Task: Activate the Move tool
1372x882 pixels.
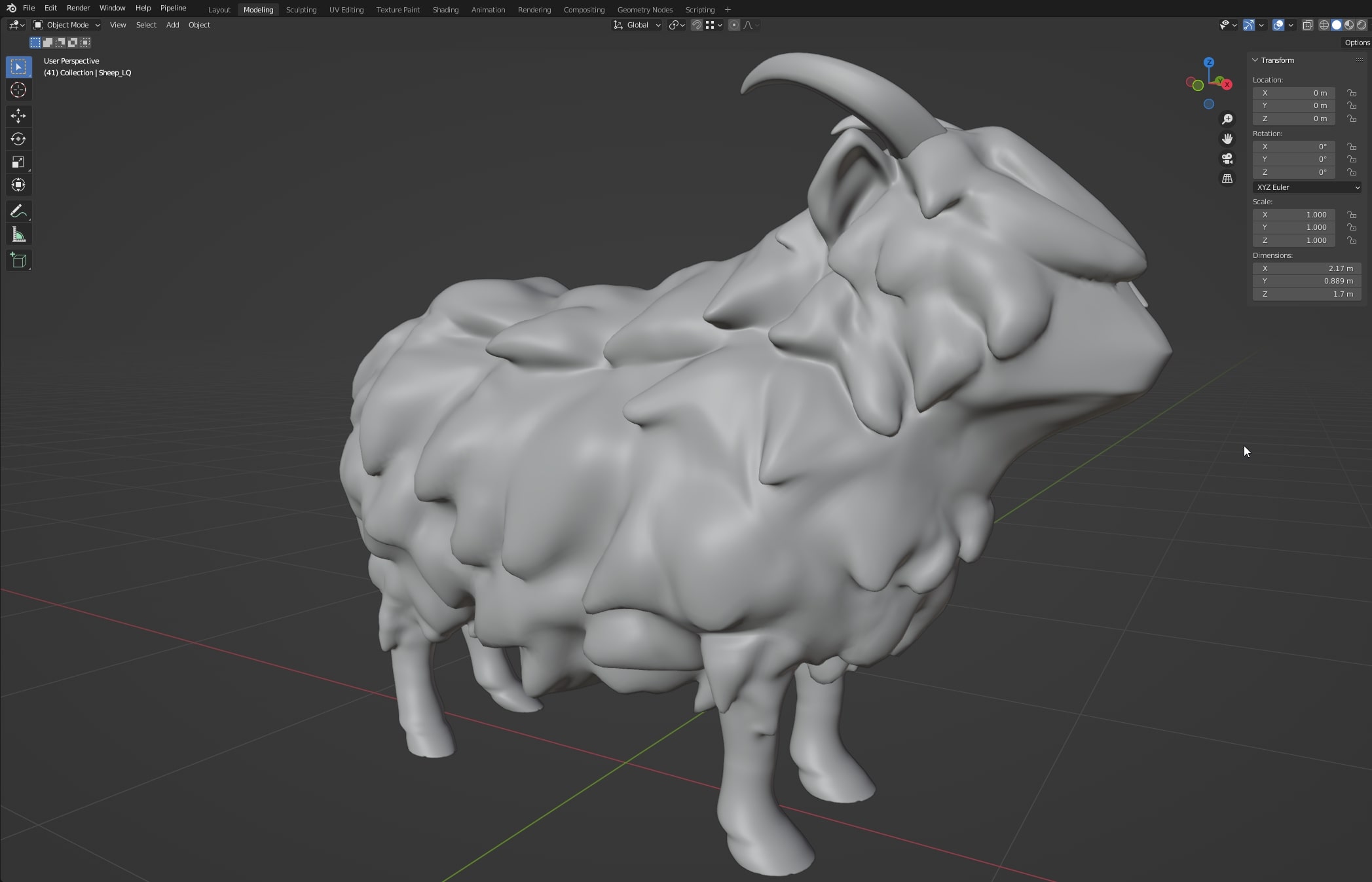Action: click(x=18, y=117)
